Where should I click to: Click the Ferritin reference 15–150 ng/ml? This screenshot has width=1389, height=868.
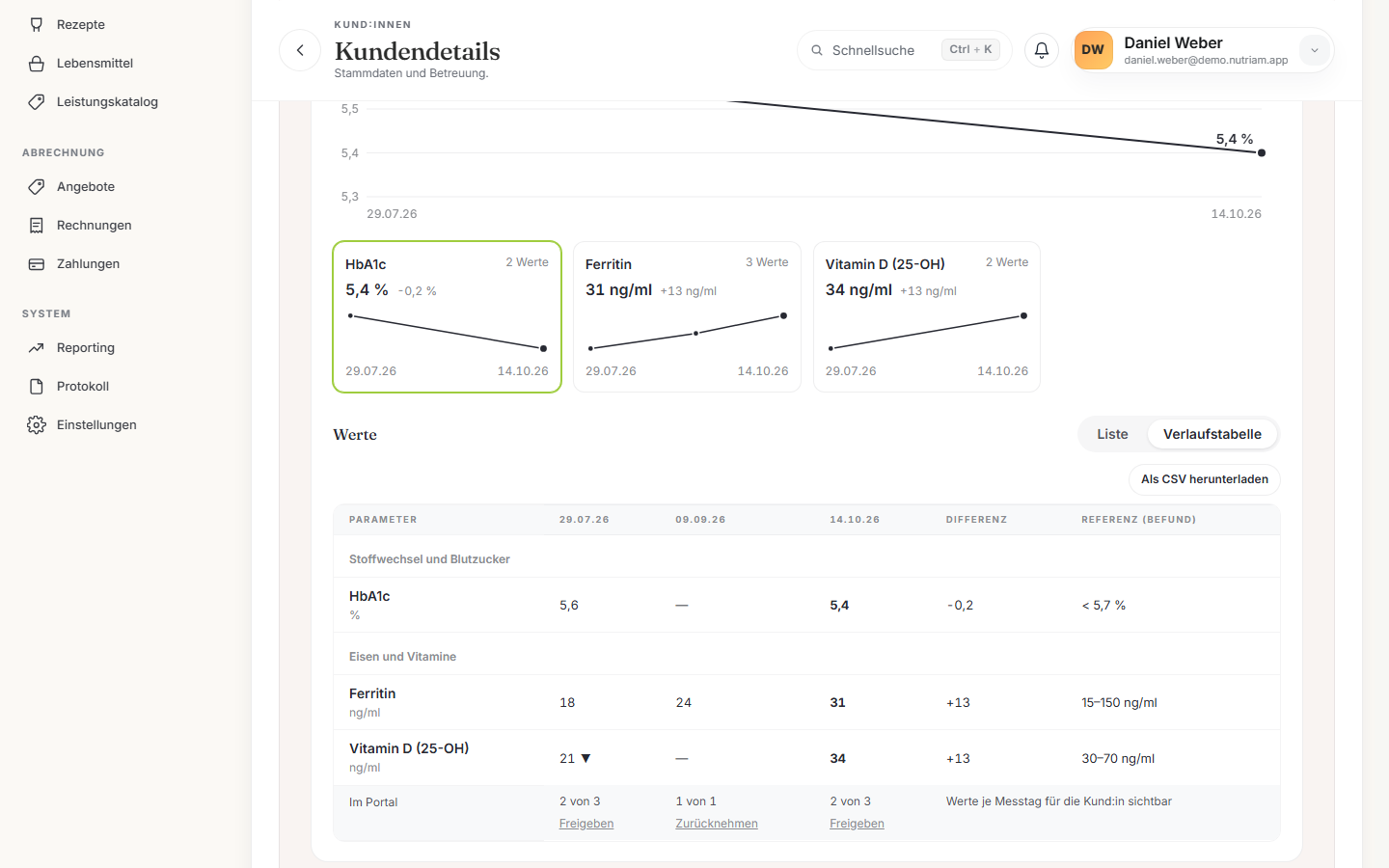tap(1119, 703)
